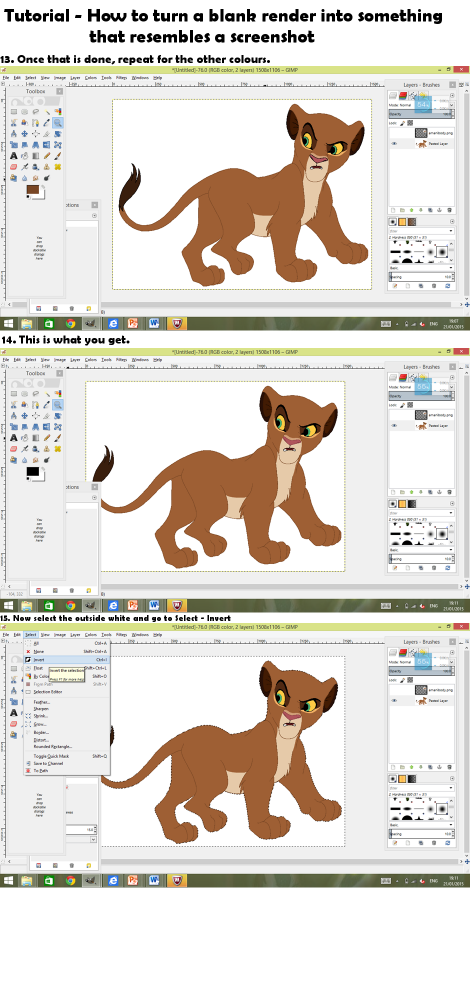Select the Paintbrush tool in step 13 toolbox
This screenshot has height=1000, width=470.
pyautogui.click(x=58, y=156)
